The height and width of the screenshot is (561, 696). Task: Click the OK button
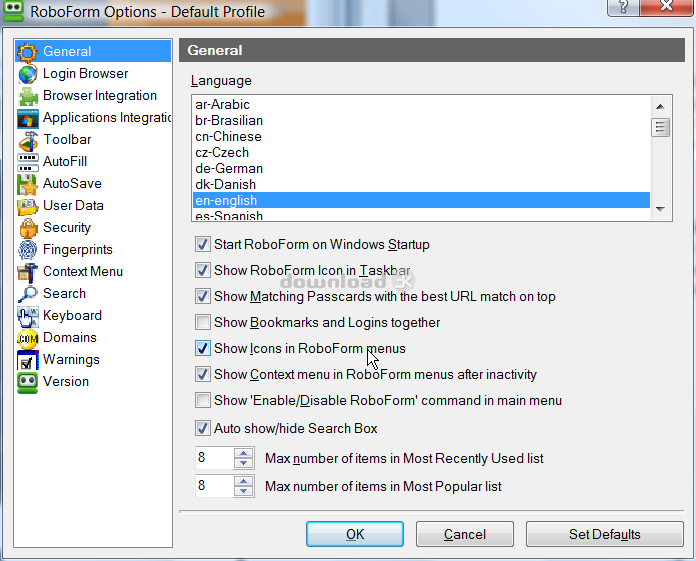355,534
